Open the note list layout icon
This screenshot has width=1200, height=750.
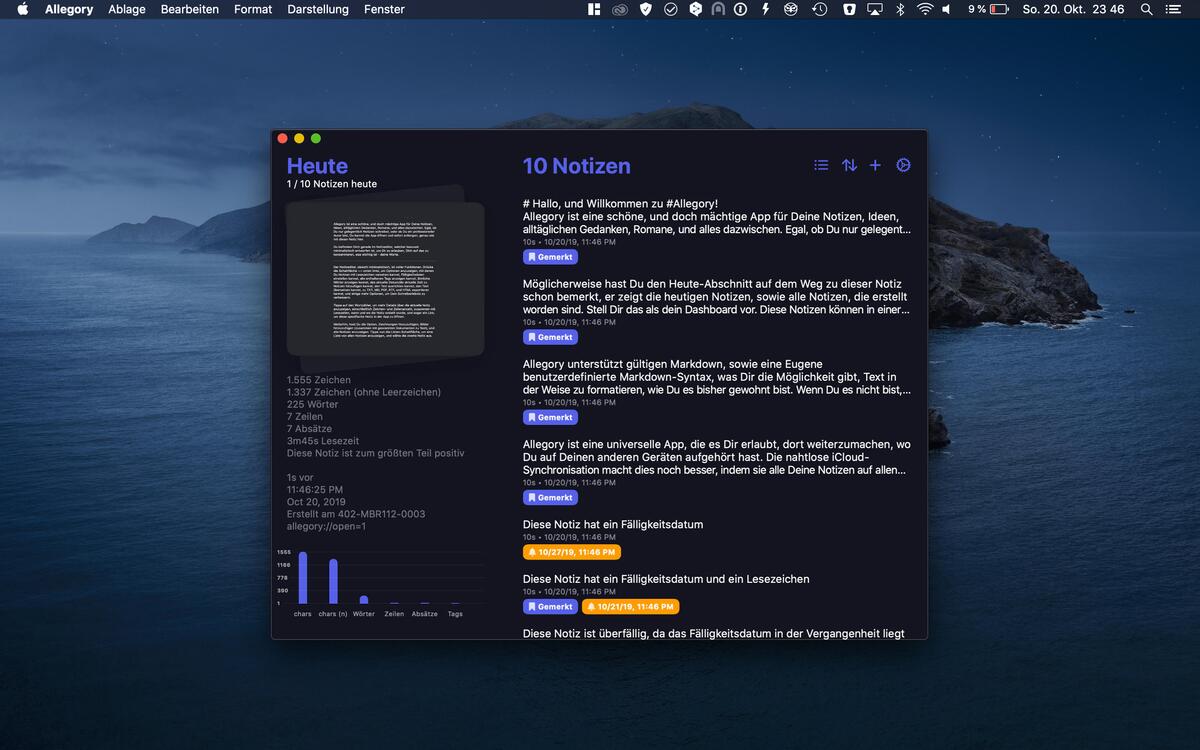pos(821,165)
